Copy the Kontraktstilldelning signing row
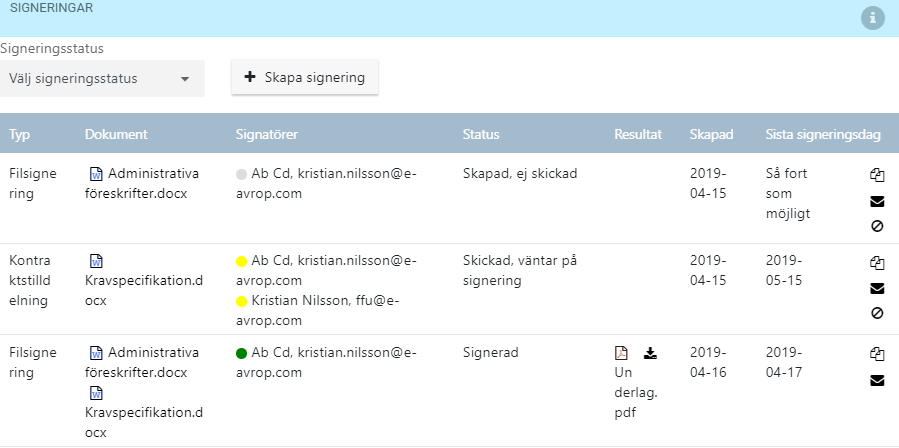 click(x=877, y=263)
